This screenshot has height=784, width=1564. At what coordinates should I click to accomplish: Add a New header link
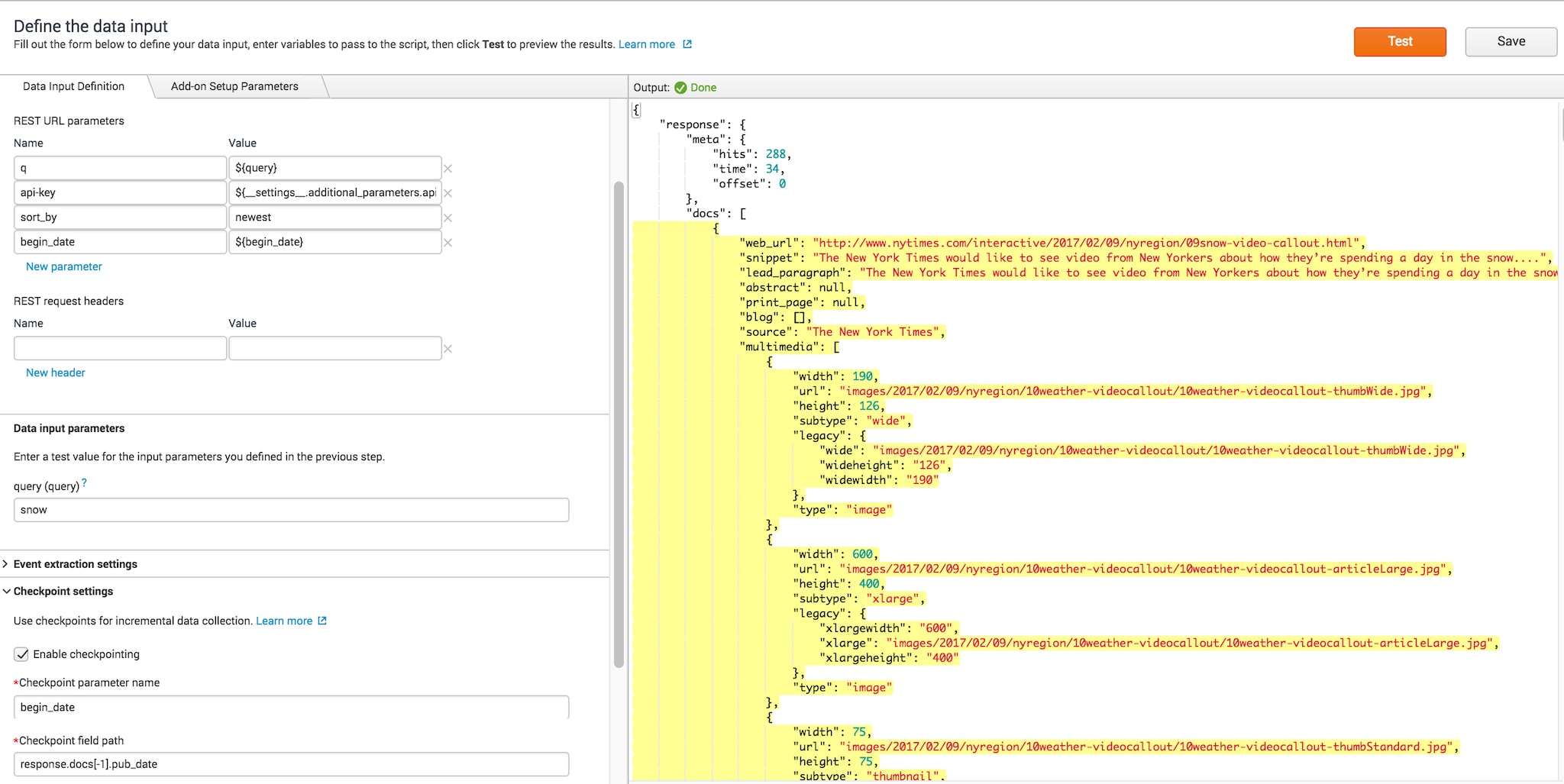point(56,373)
